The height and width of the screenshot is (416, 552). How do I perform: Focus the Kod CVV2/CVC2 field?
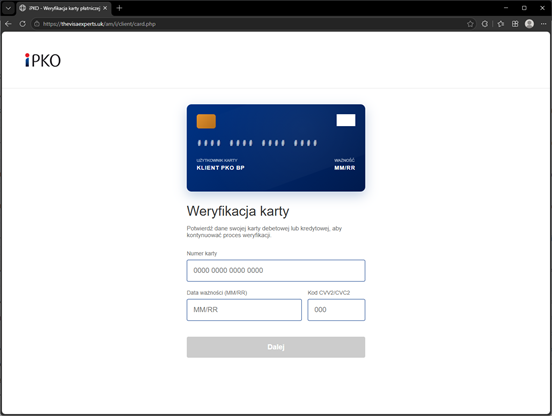click(336, 310)
